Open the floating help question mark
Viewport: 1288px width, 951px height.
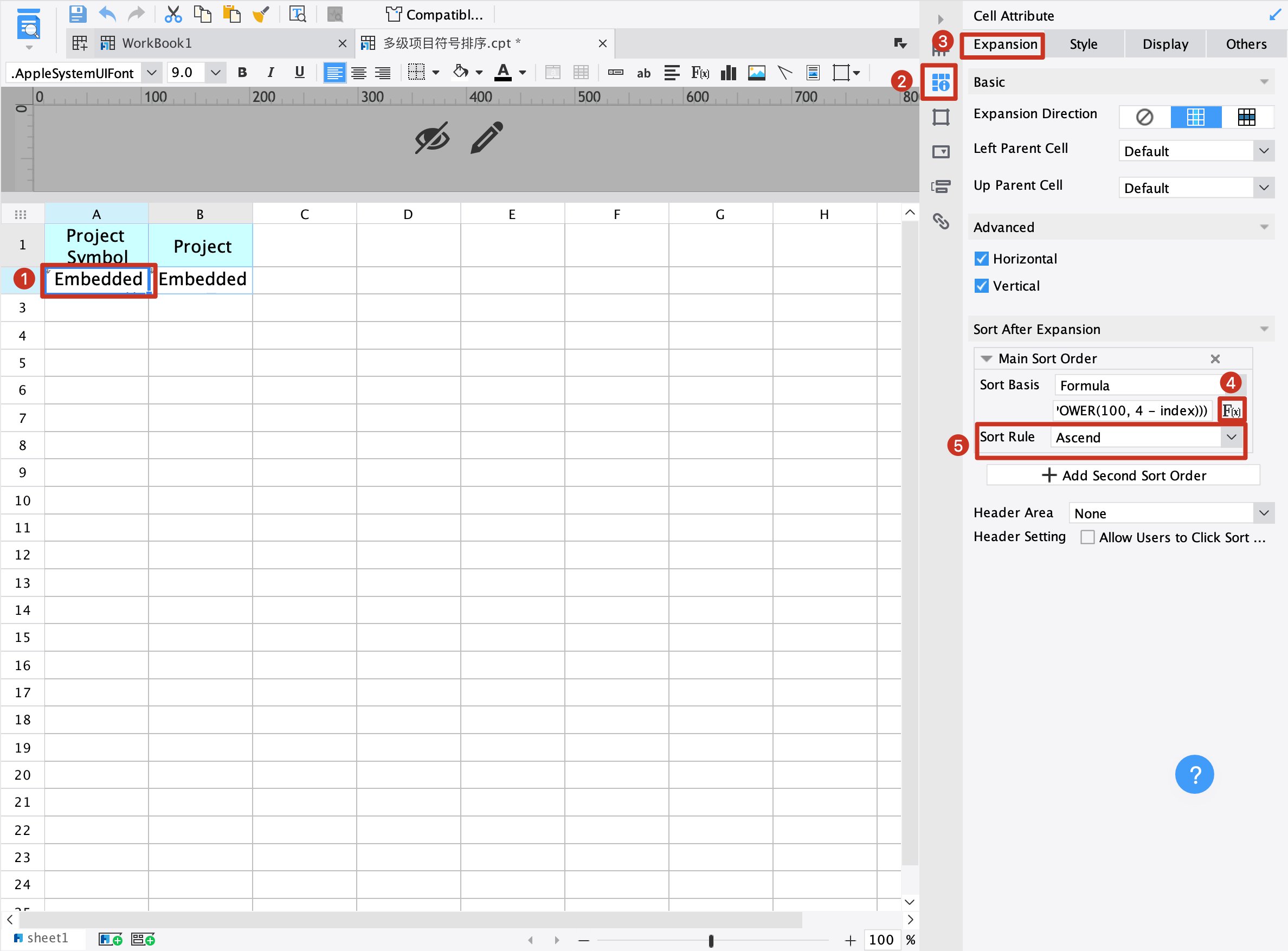coord(1194,774)
